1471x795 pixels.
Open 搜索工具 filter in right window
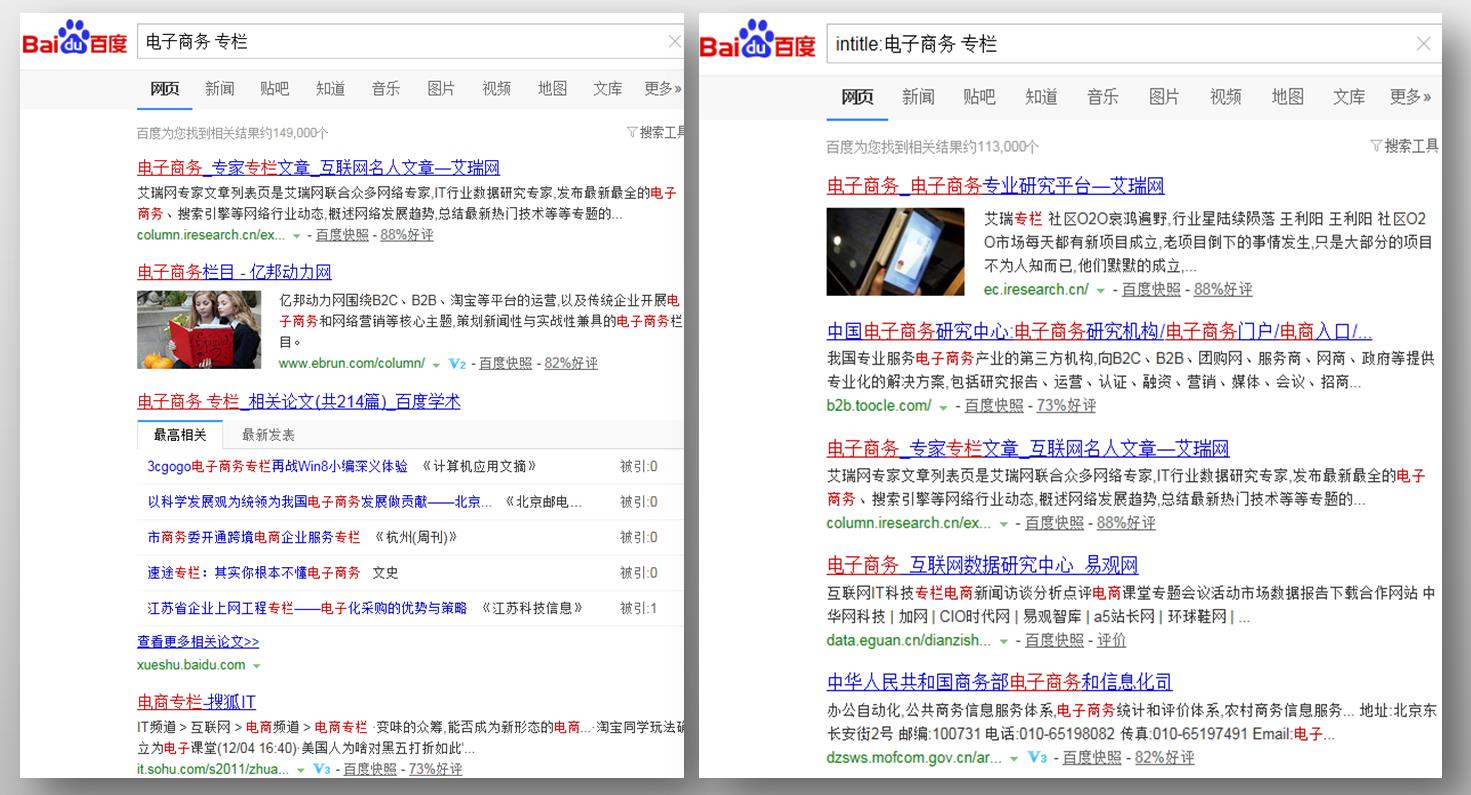[x=1404, y=146]
